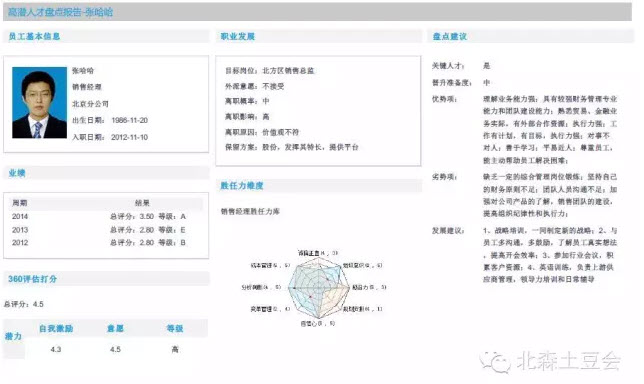Viewport: 644px width, 384px height.
Task: Click the 销售经理胜任力库 text link
Action: [250, 212]
